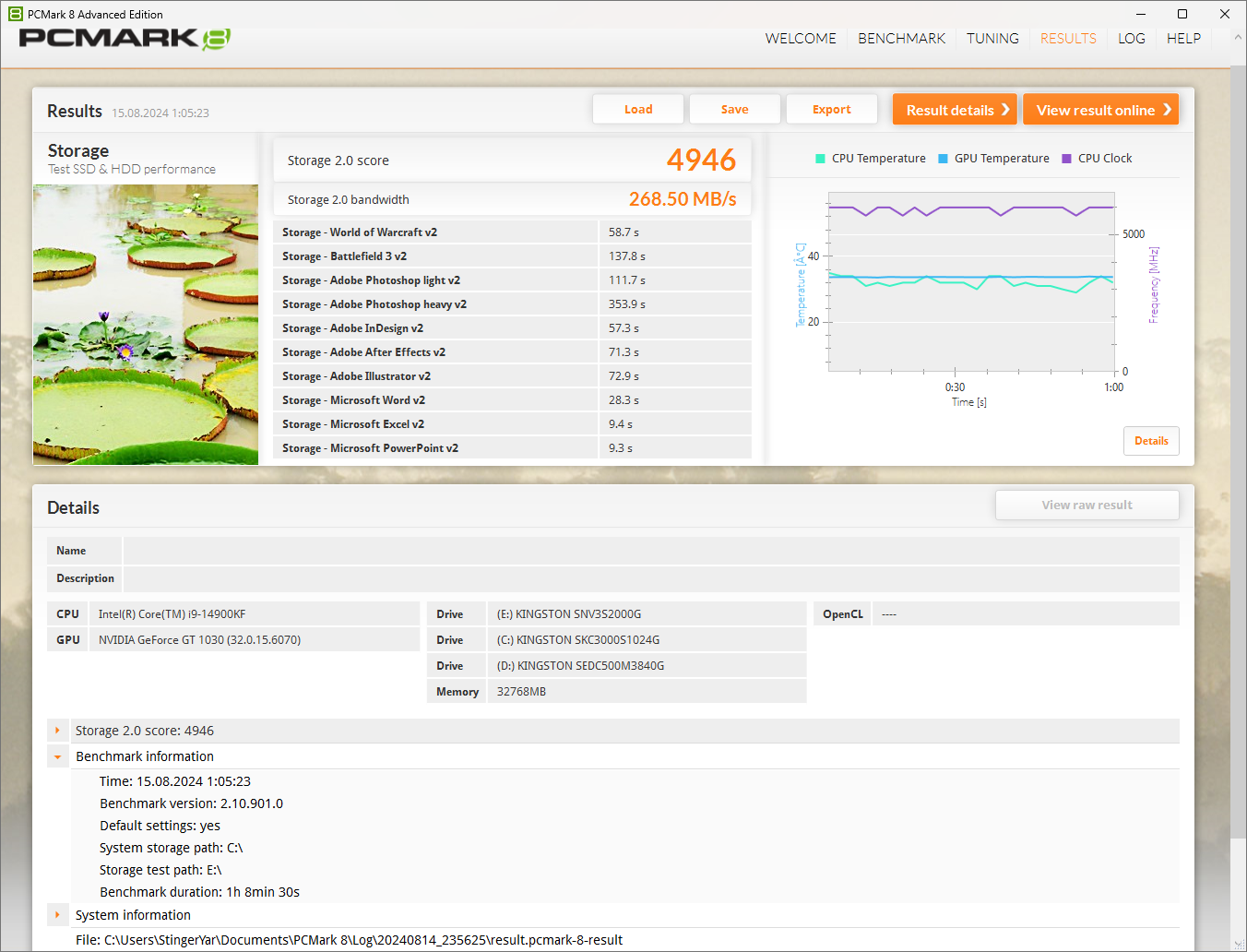The width and height of the screenshot is (1247, 952).
Task: Select the Microsoft PowerPoint v2 row
Action: point(512,448)
